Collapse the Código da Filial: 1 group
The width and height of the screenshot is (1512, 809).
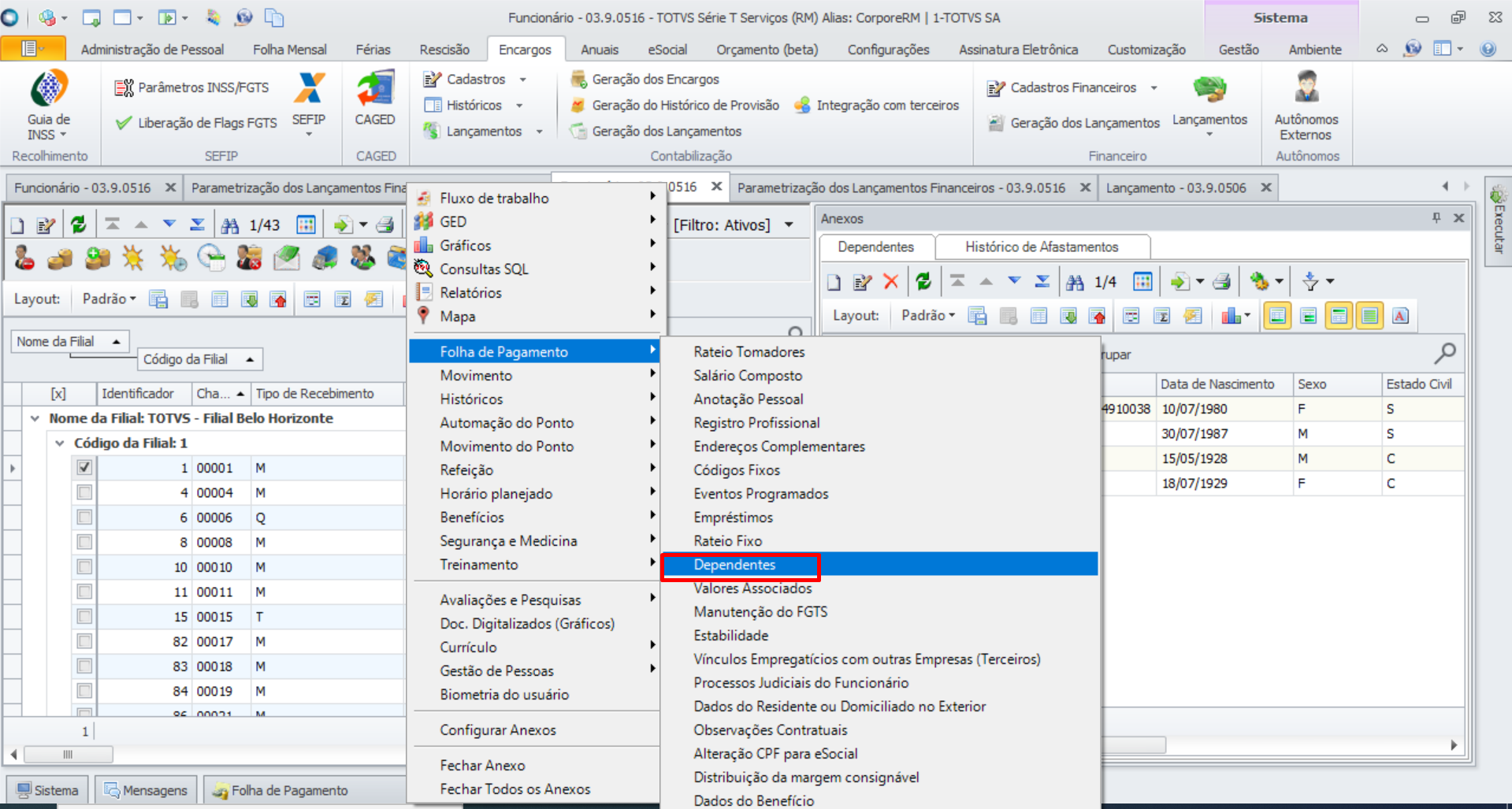coord(60,443)
